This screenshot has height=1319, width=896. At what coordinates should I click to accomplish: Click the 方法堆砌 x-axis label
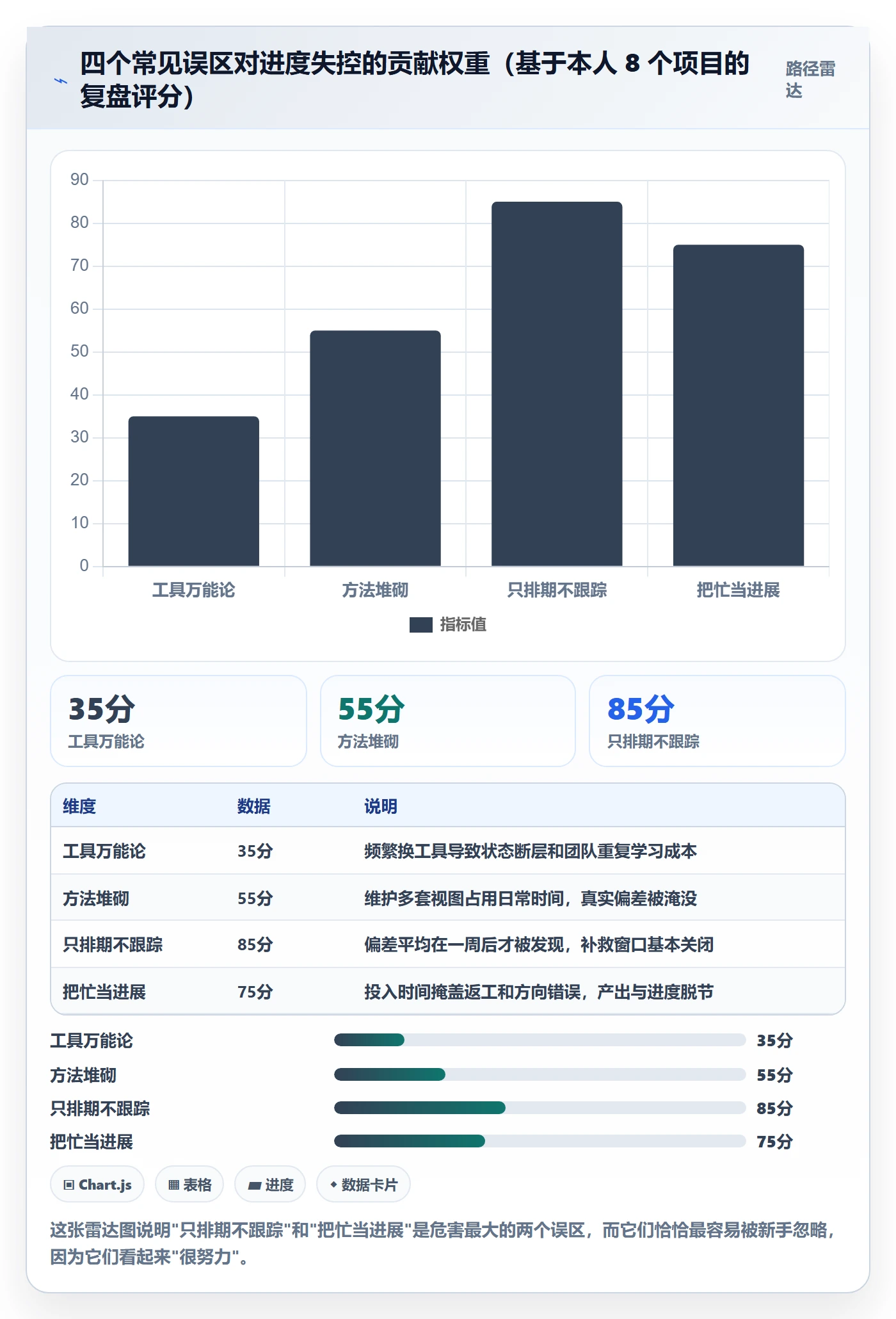[x=376, y=590]
